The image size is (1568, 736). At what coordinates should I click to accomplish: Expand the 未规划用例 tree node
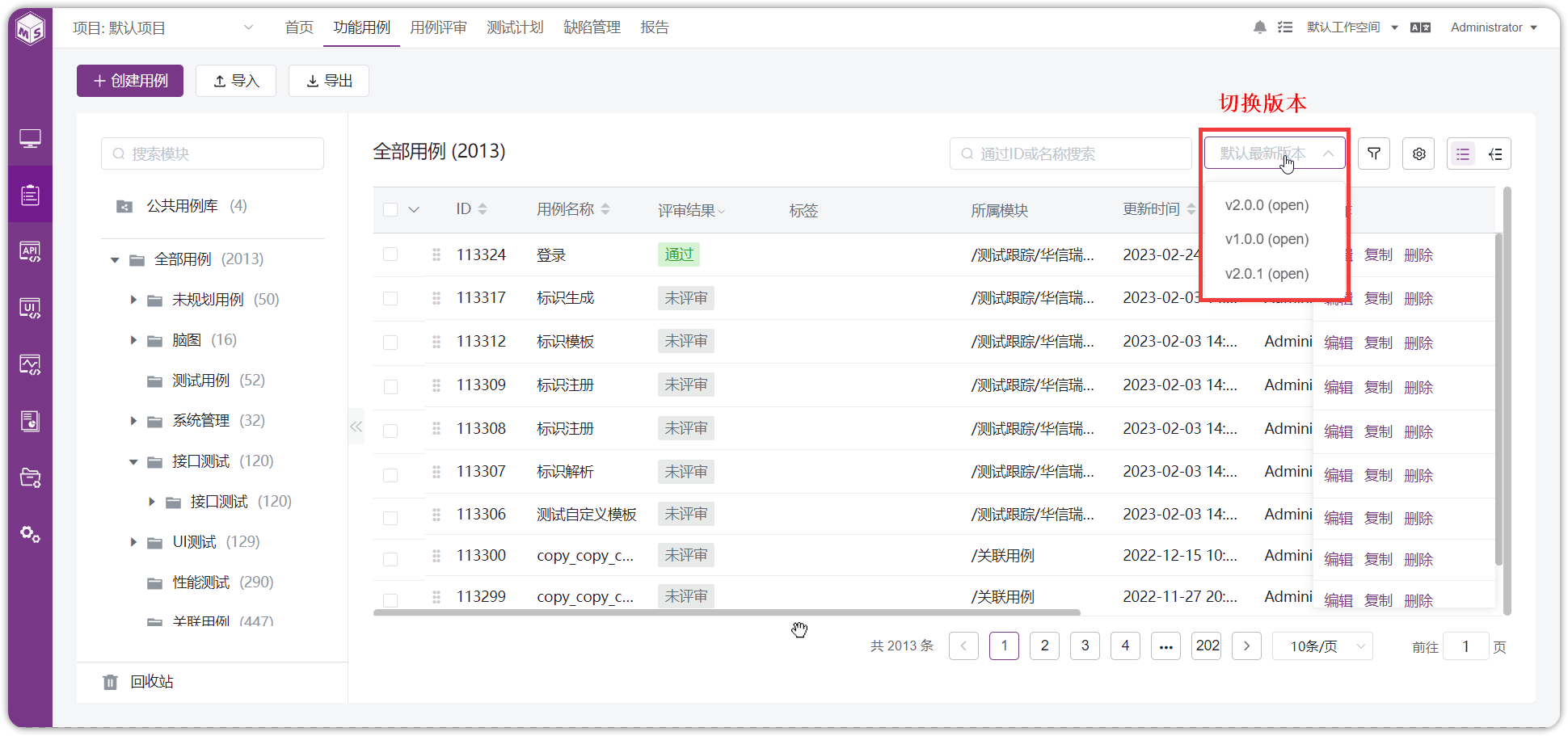[133, 300]
